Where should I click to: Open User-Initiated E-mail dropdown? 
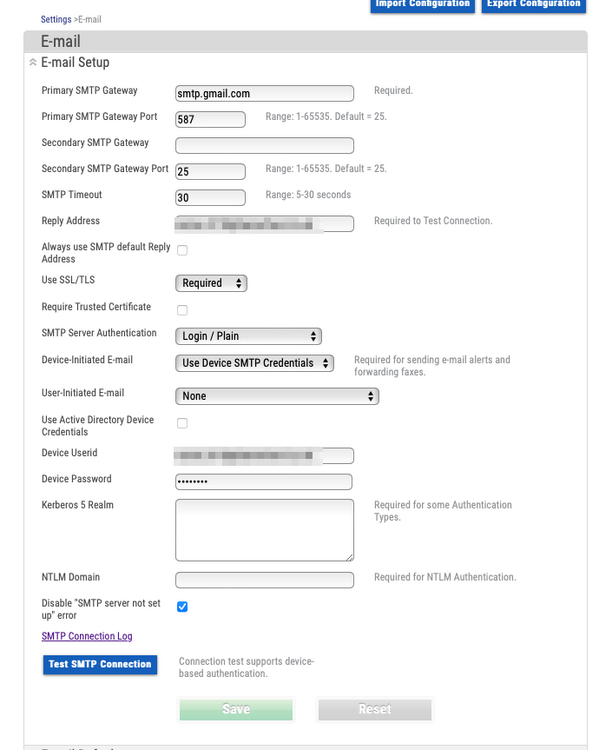tap(277, 396)
